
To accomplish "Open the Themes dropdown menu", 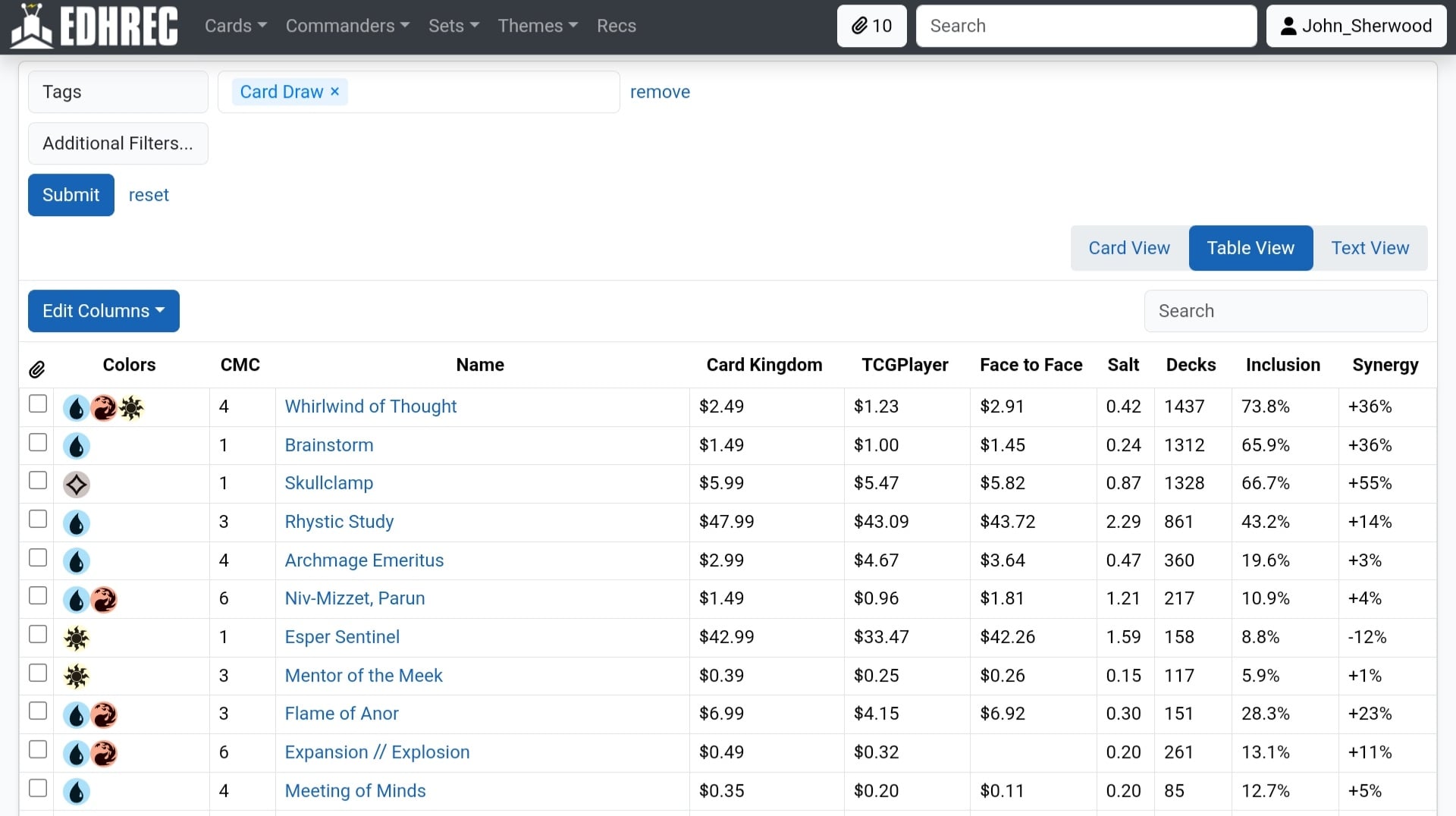I will [538, 26].
